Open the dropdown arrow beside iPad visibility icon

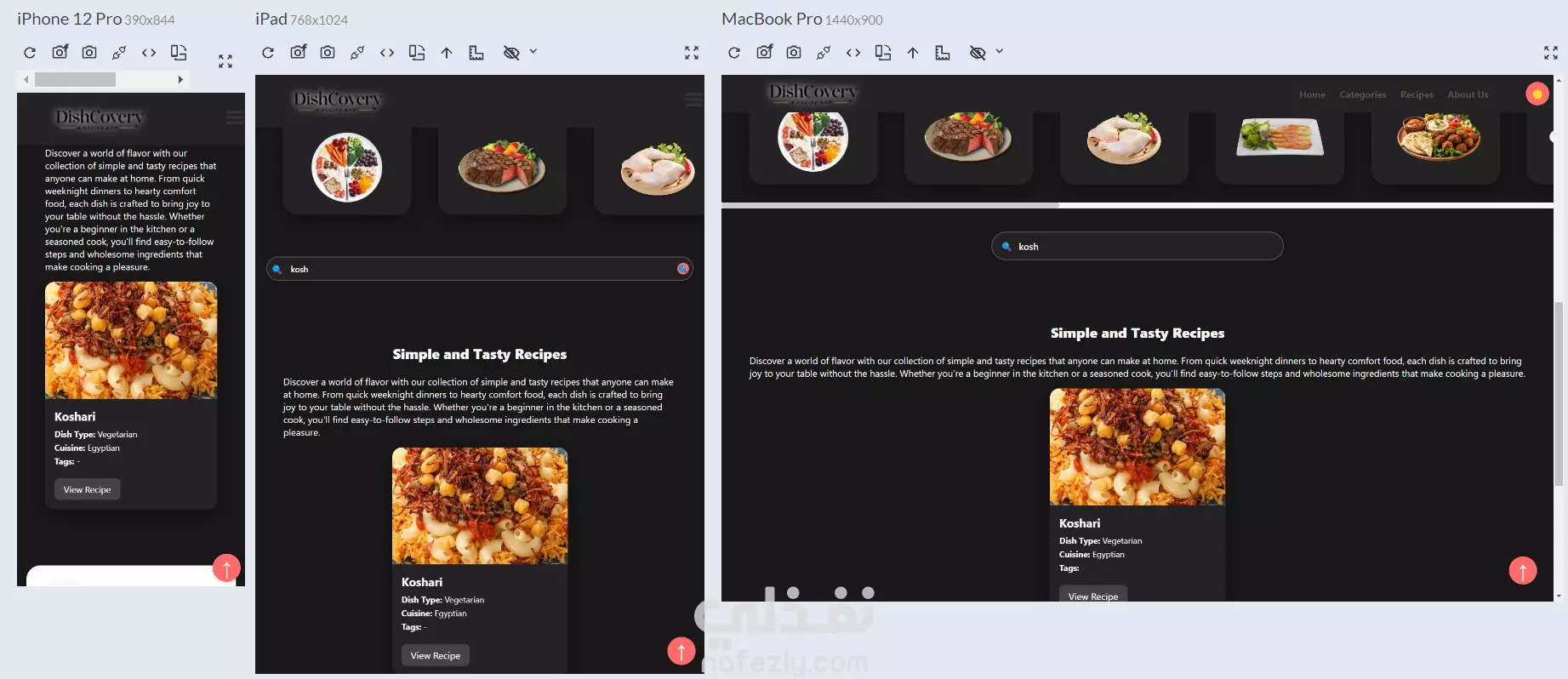pos(533,52)
